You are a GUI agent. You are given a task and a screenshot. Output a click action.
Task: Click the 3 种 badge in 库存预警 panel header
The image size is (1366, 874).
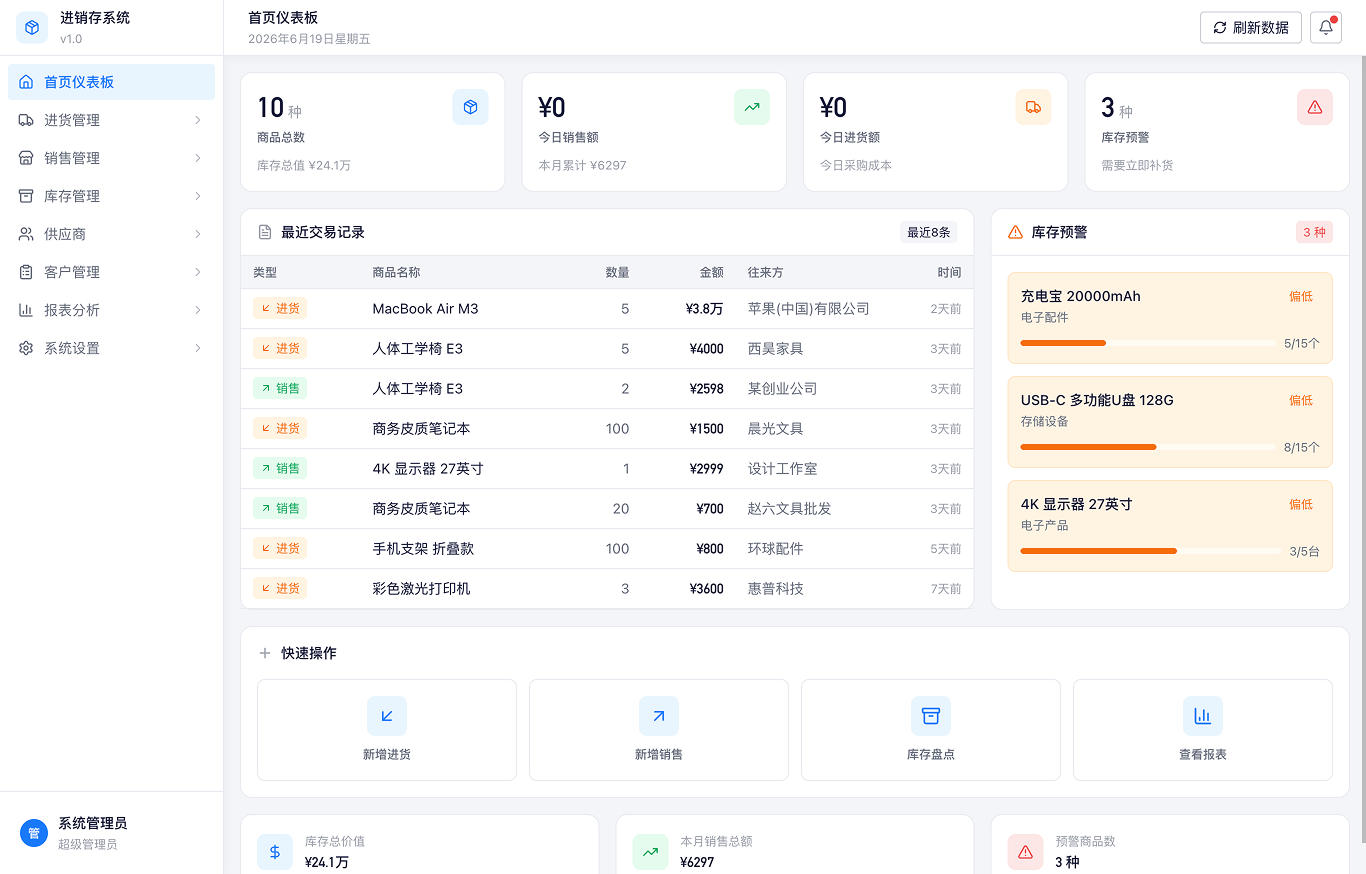pos(1314,232)
